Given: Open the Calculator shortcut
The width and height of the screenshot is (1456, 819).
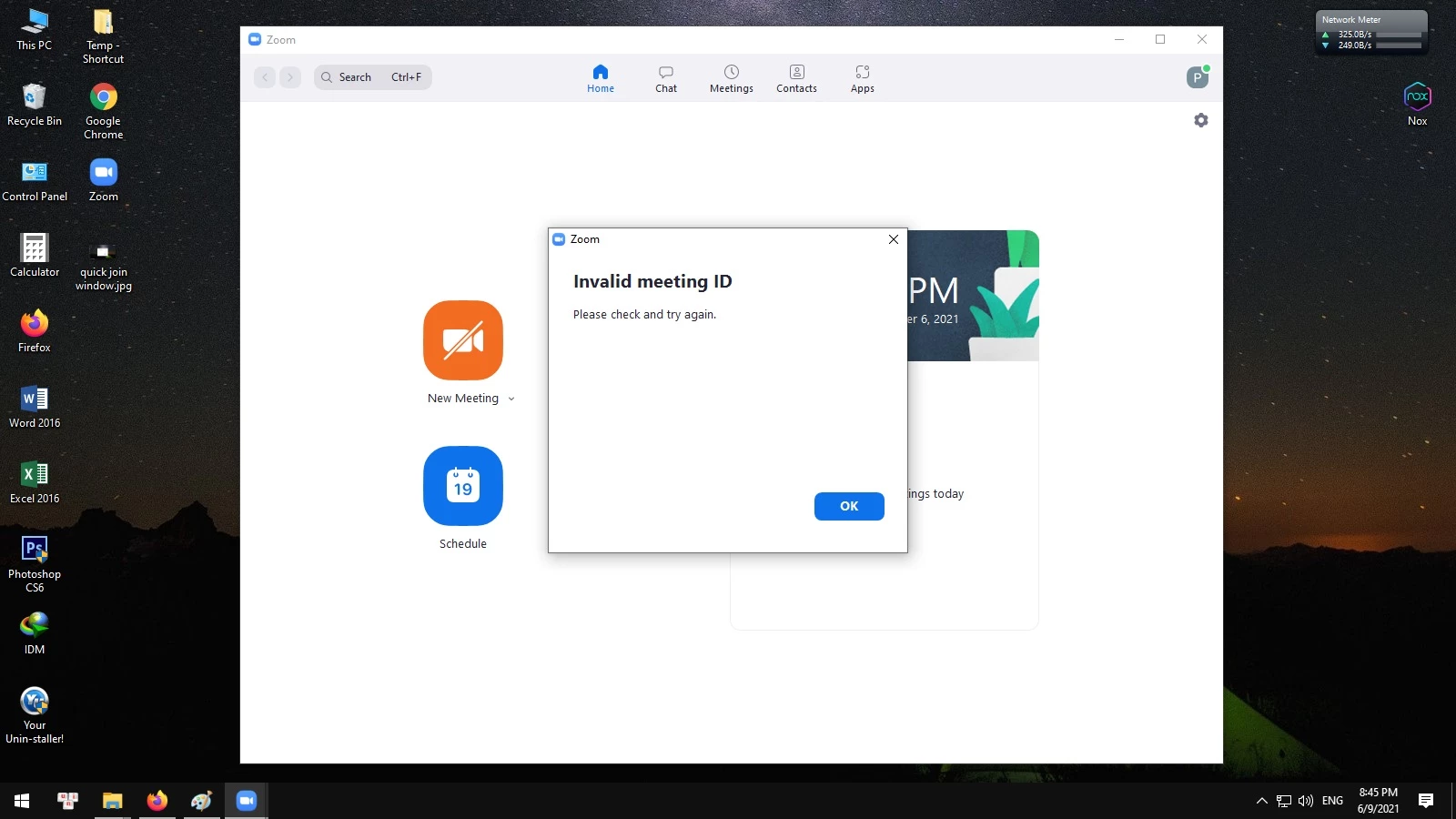Looking at the screenshot, I should click(35, 256).
